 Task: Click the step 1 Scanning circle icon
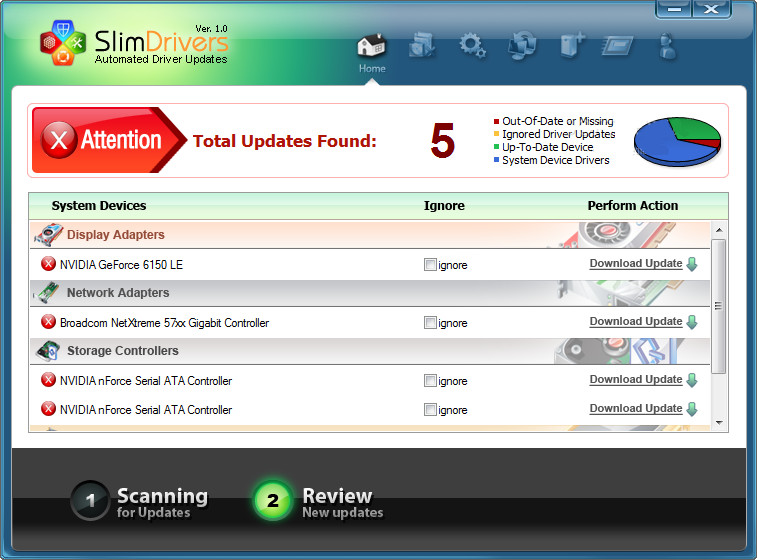point(90,500)
